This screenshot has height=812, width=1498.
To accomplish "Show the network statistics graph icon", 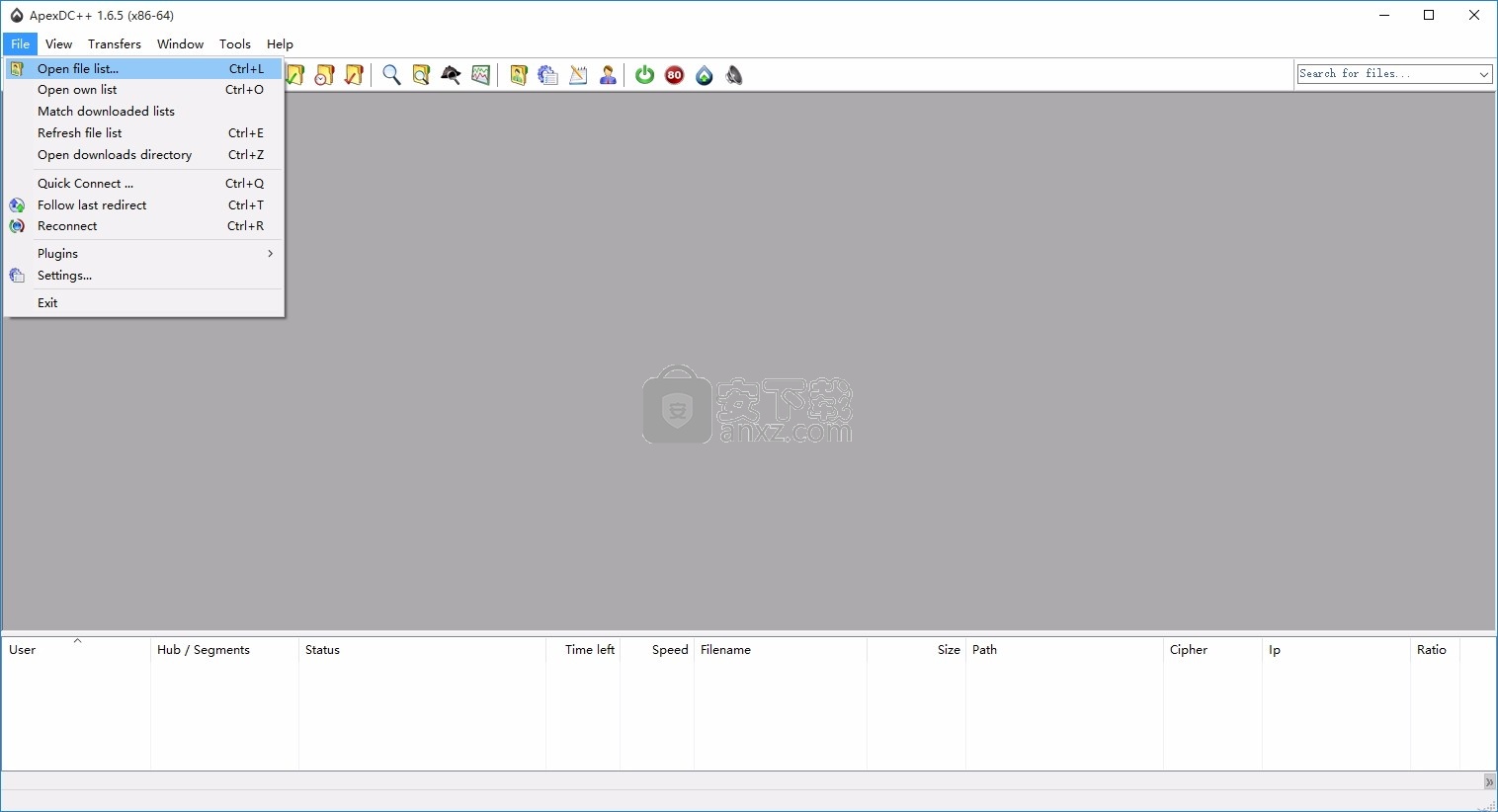I will (481, 75).
